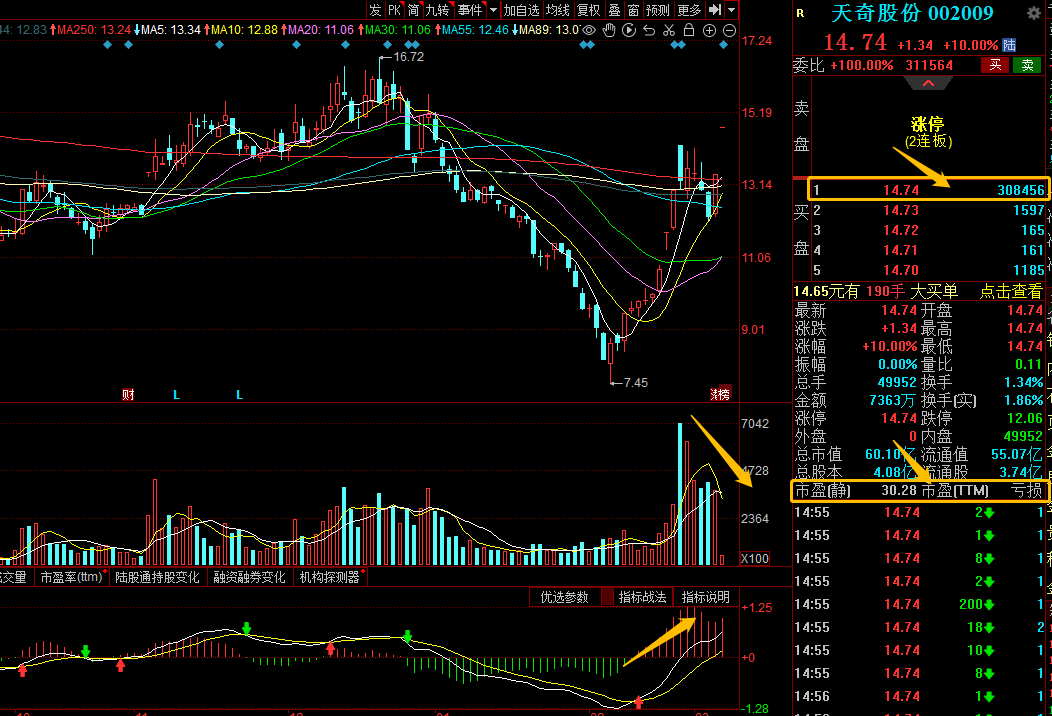This screenshot has height=716, width=1052.
Task: Click the 委比 +100.00% value
Action: tap(861, 65)
